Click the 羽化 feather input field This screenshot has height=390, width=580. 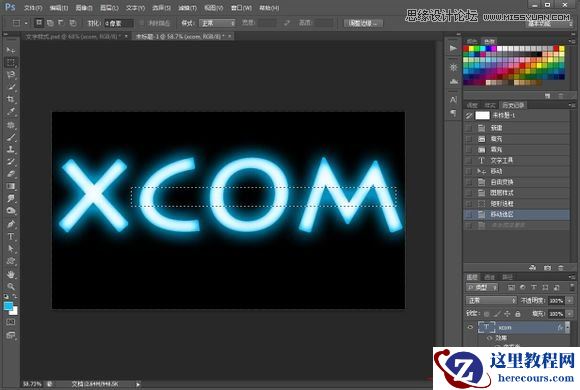(x=118, y=23)
